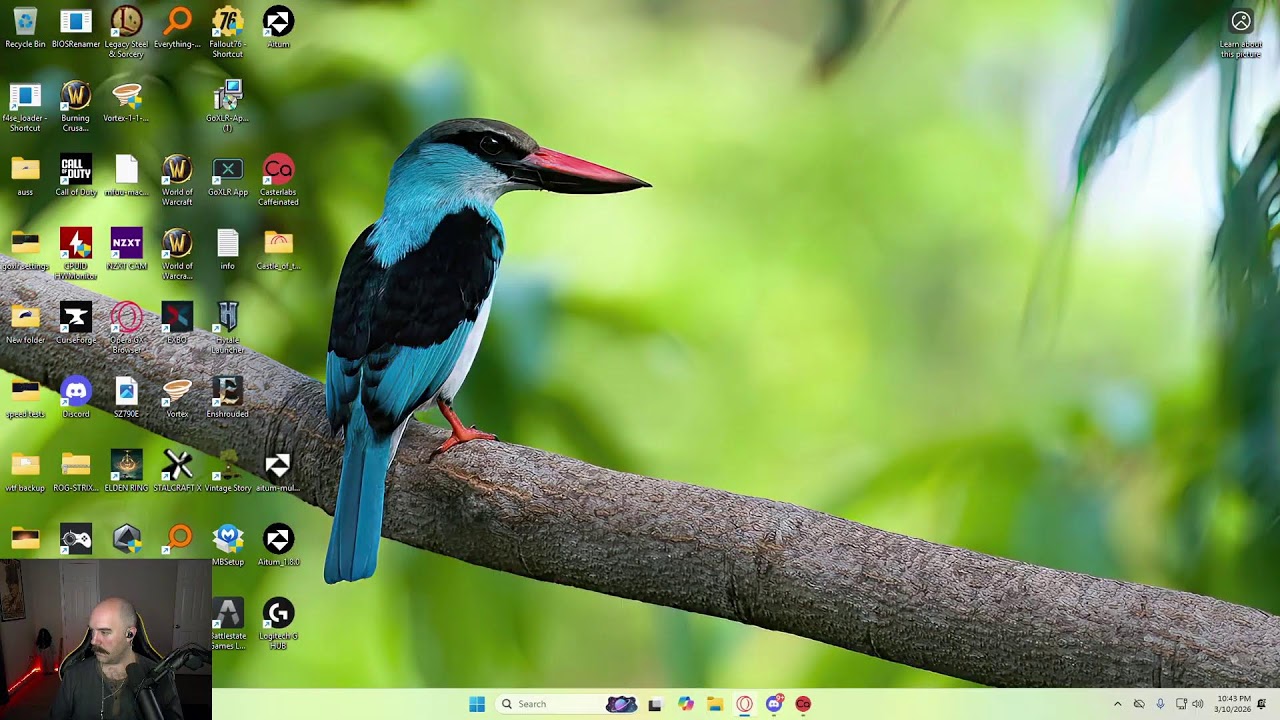Viewport: 1280px width, 720px height.
Task: Open the info text file icon
Action: 227,250
